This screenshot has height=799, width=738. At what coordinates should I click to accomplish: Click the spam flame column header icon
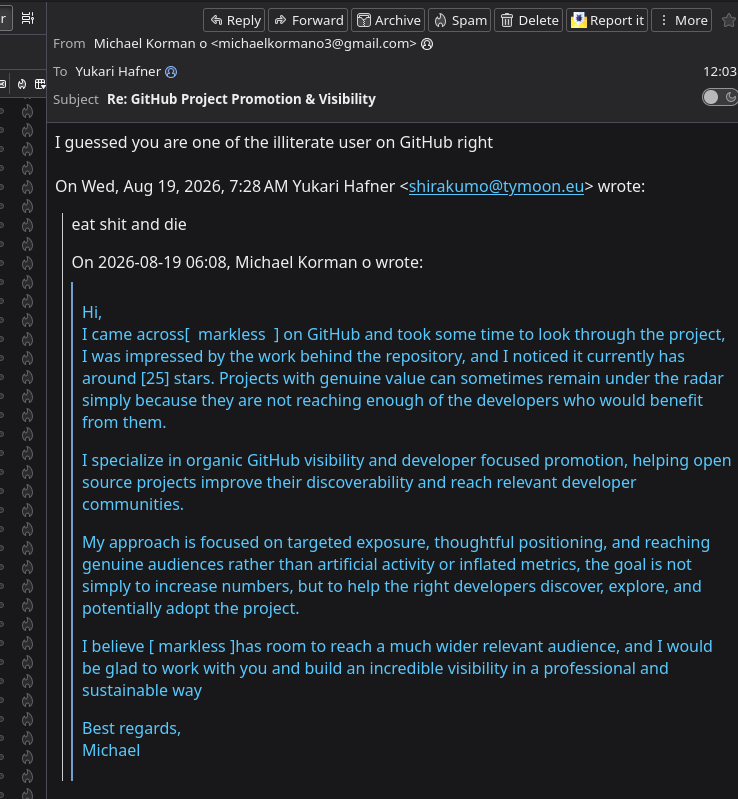[22, 84]
